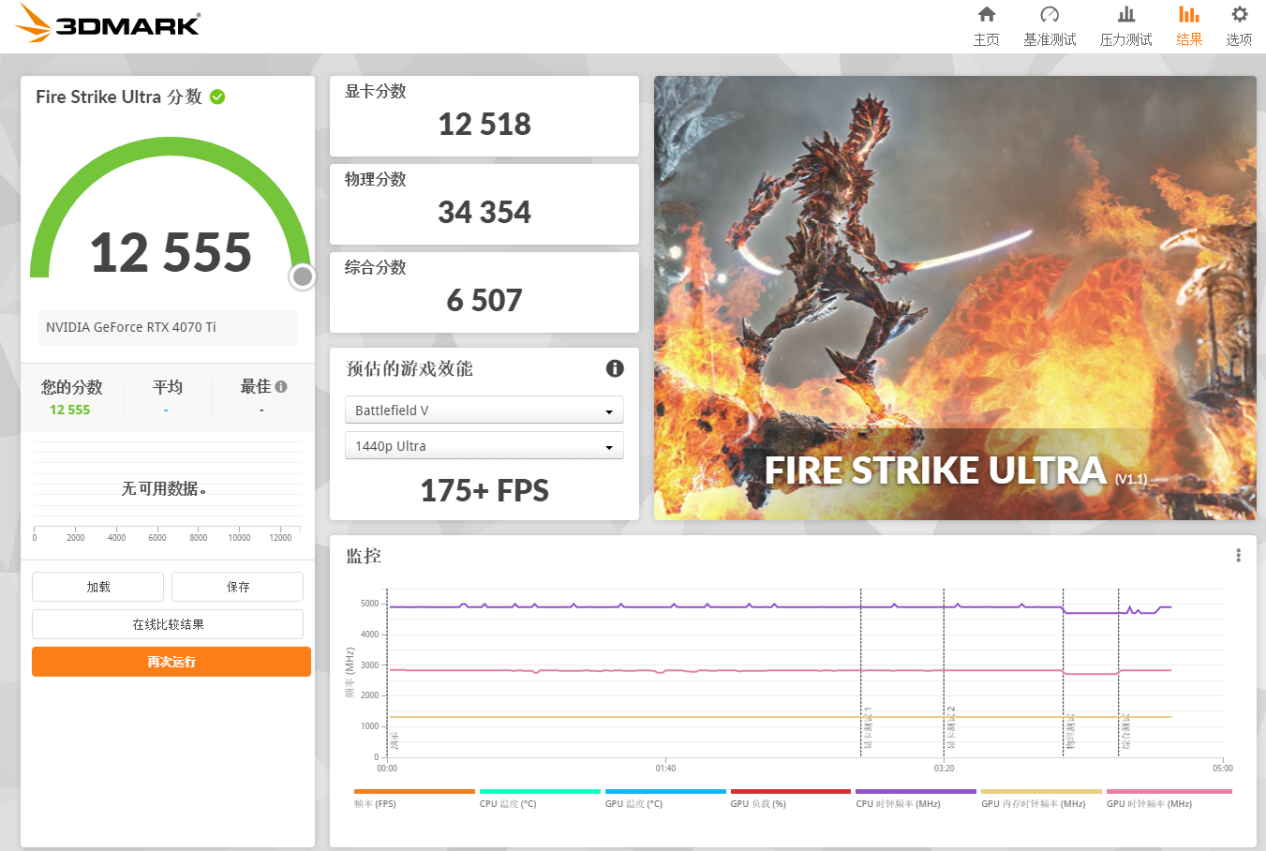
Task: Click info icon beside 预估的游戏效能
Action: click(615, 368)
